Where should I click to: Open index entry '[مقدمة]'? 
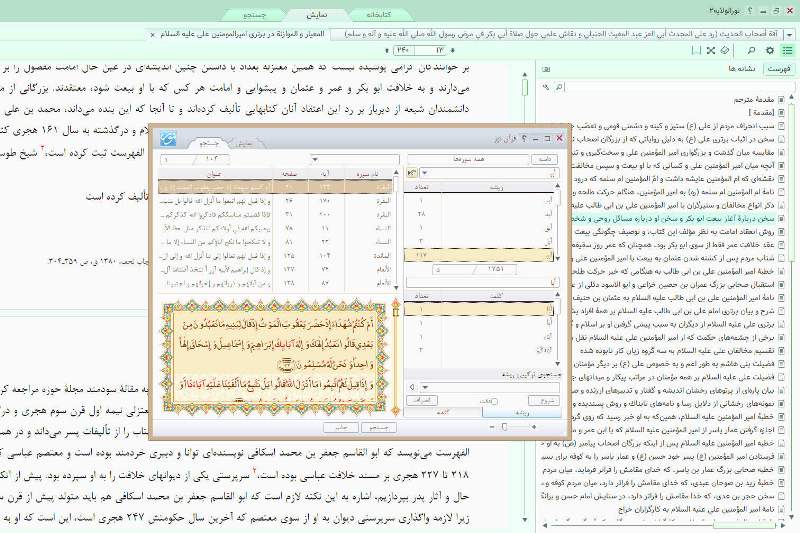point(761,113)
